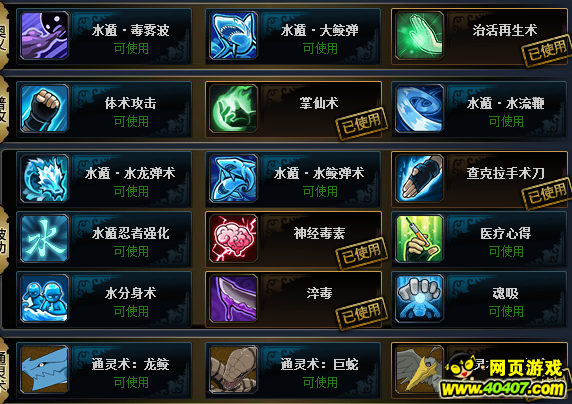Select the 通灵术：巨蛇 snake summon thumbnail
This screenshot has width=572, height=404.
[x=233, y=369]
